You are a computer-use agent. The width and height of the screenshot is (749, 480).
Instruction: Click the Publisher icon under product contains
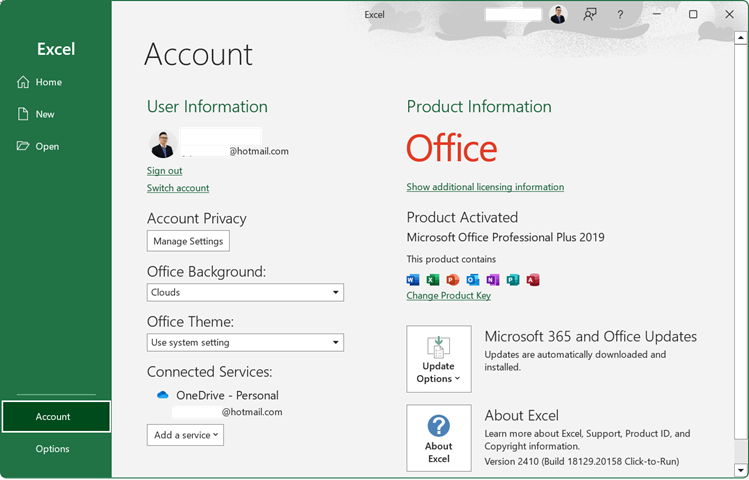[513, 280]
